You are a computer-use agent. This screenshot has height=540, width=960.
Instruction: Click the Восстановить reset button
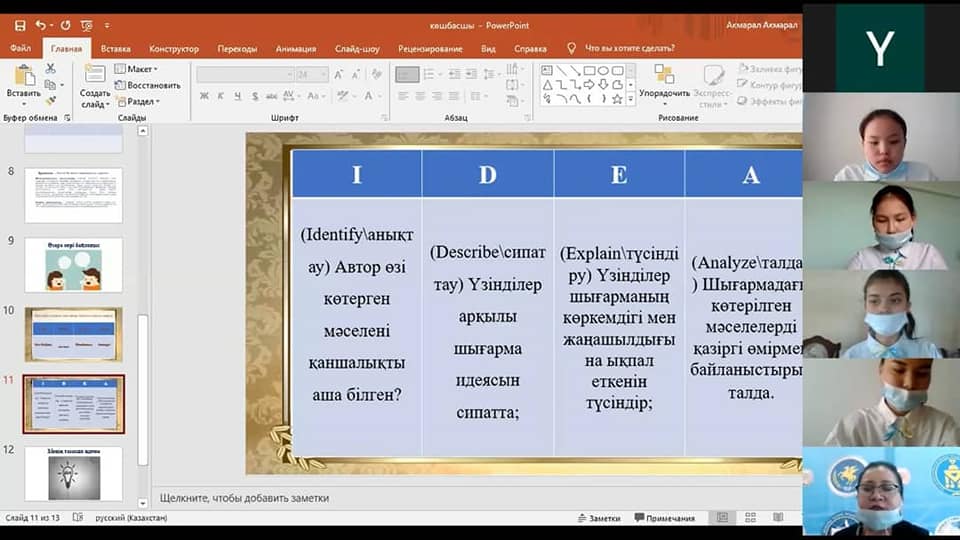[x=148, y=85]
